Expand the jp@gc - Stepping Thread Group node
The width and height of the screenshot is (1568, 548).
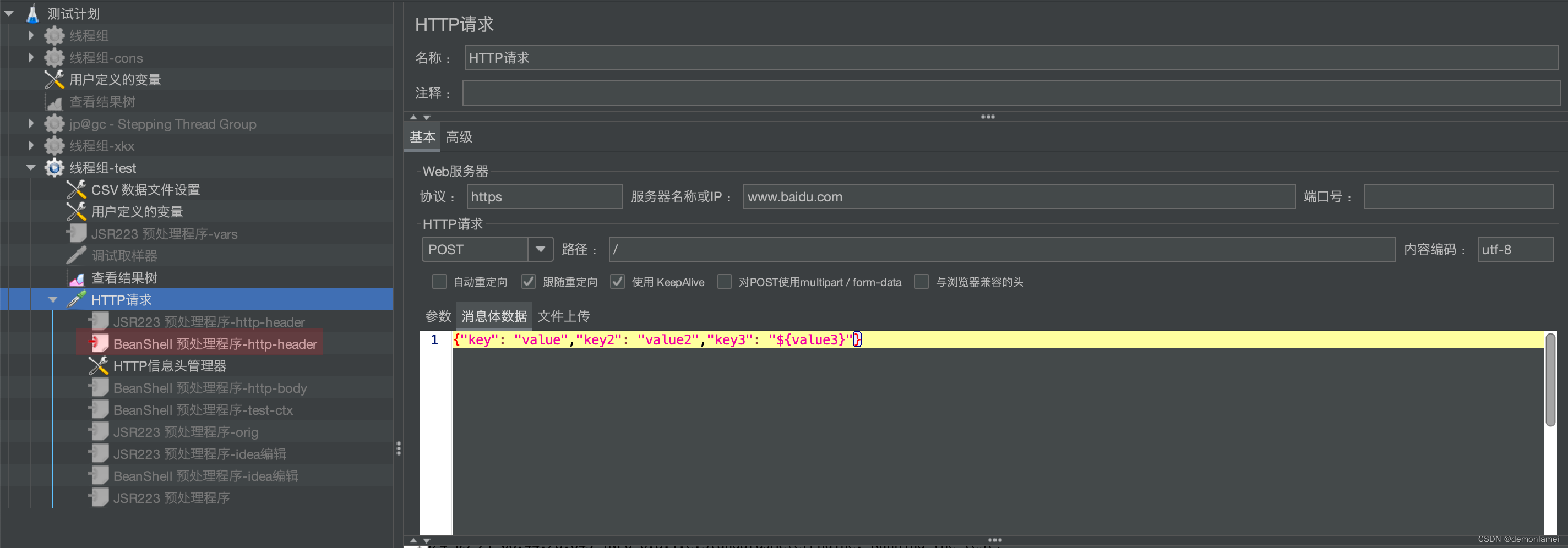(x=31, y=123)
